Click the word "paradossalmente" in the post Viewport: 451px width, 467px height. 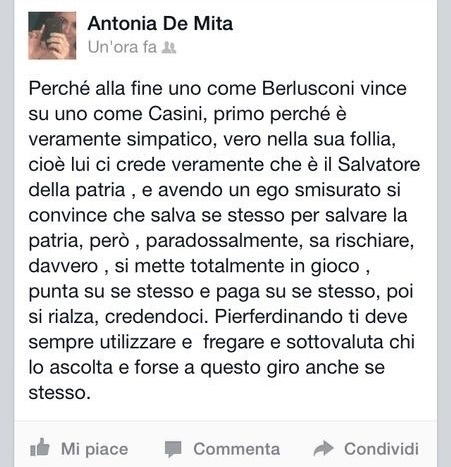224,241
